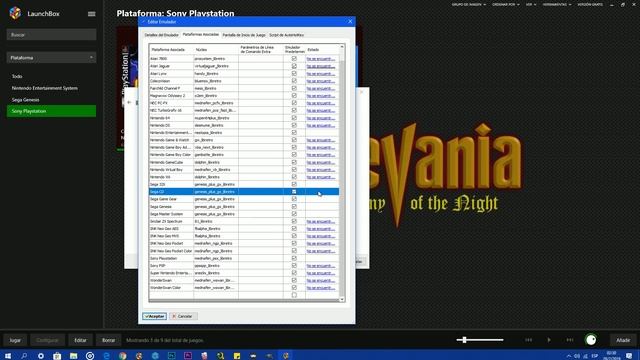Viewport: 640px width, 360px height.
Task: Open the Ver dropdown menu
Action: click(x=531, y=4)
